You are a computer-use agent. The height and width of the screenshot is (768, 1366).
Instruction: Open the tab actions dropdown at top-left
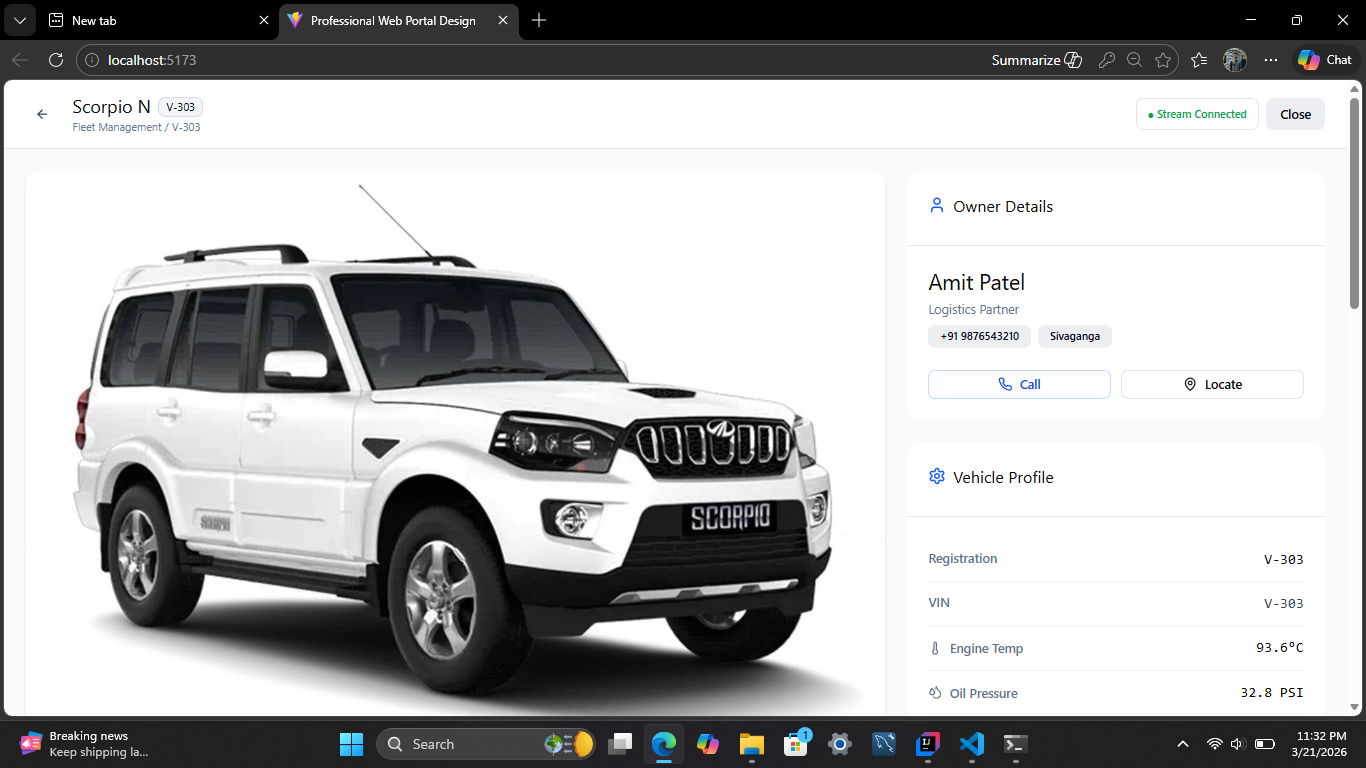tap(19, 20)
